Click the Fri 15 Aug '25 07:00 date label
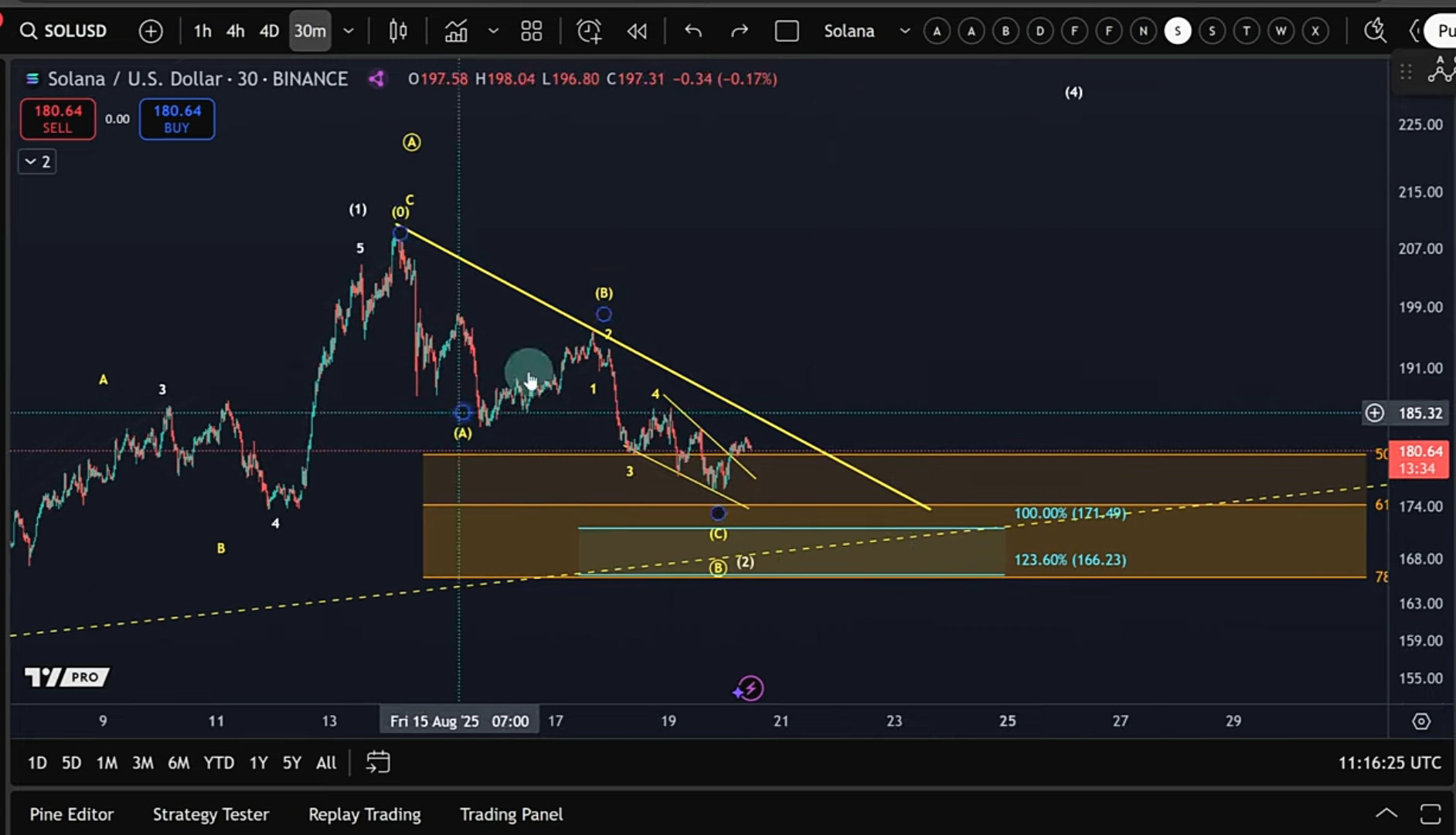1456x835 pixels. coord(460,721)
